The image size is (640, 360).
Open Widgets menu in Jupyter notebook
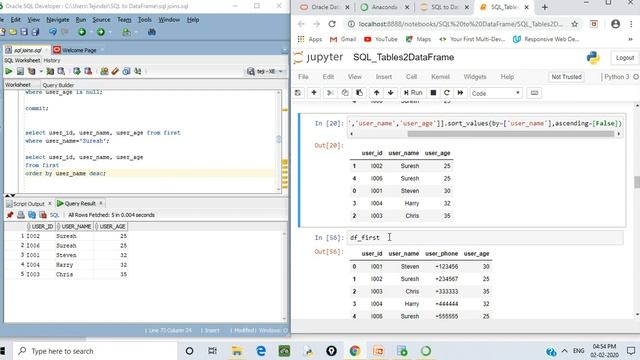(475, 77)
